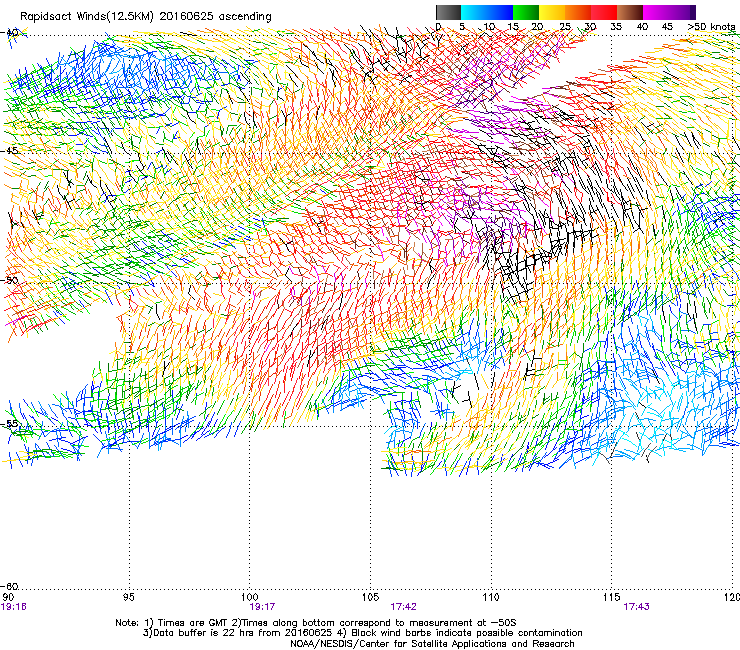Click the orange 25-30 knots legend swatch
The width and height of the screenshot is (740, 650).
[578, 12]
